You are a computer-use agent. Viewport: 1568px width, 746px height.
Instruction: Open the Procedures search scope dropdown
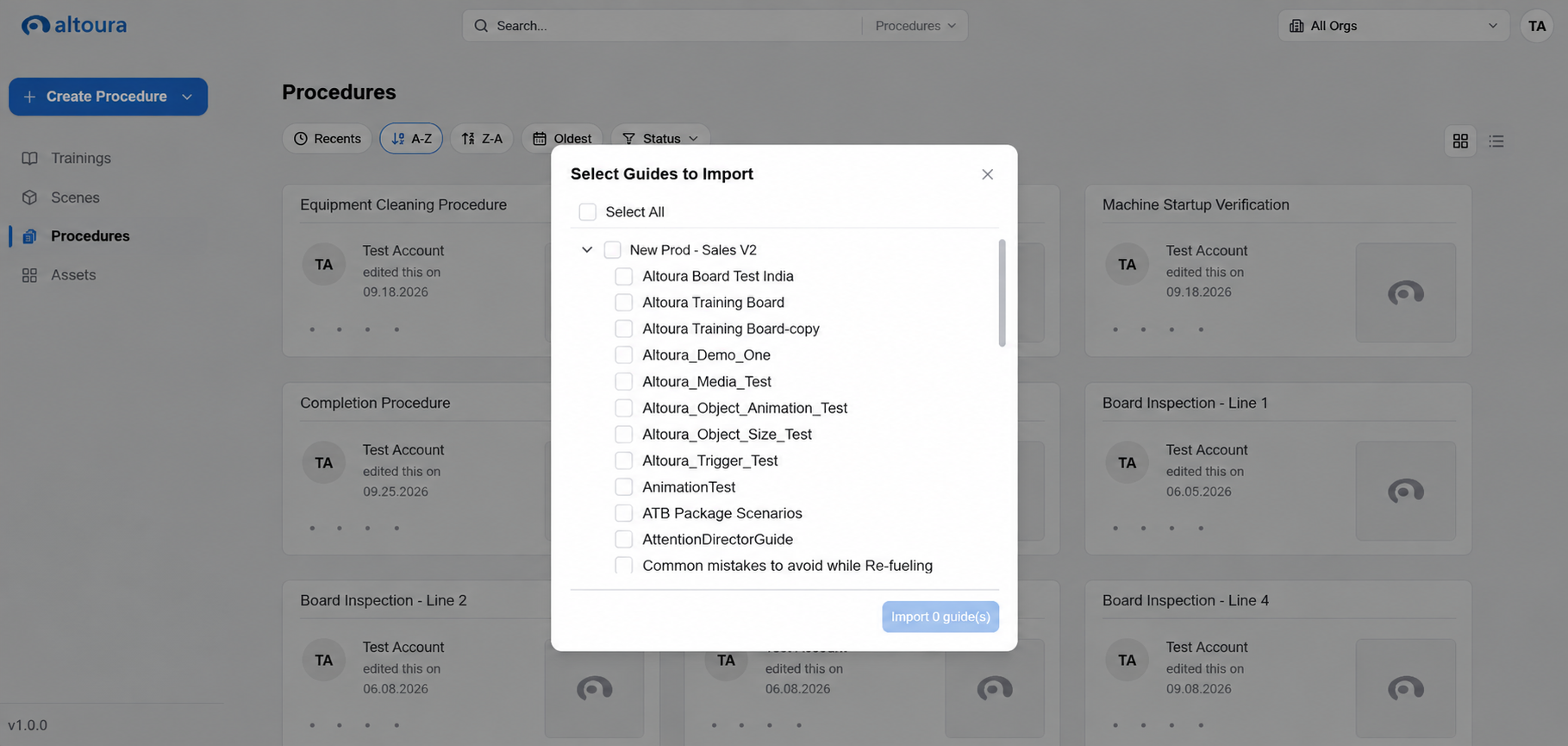915,26
